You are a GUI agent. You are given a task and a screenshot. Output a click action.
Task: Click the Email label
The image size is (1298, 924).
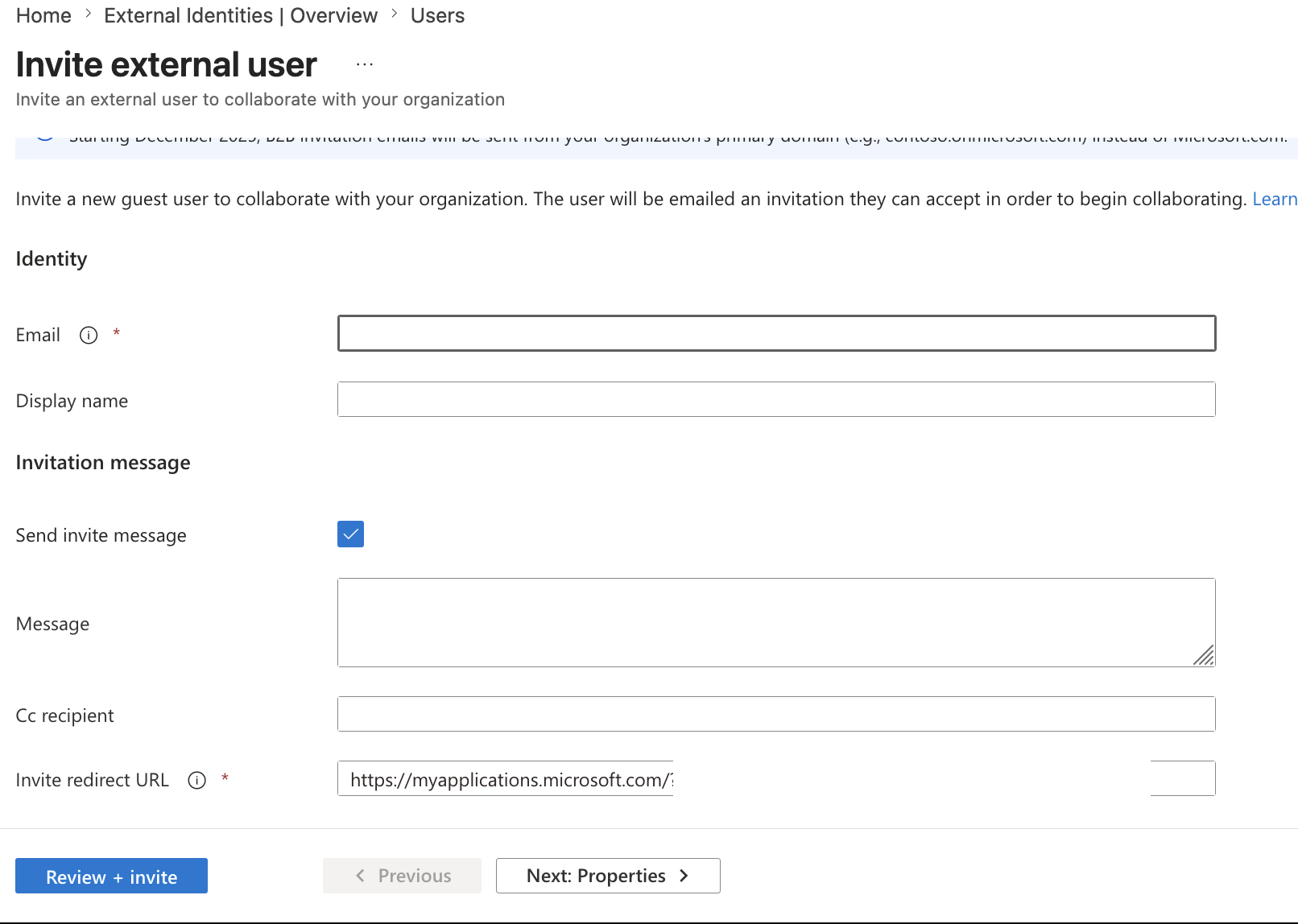(x=38, y=335)
